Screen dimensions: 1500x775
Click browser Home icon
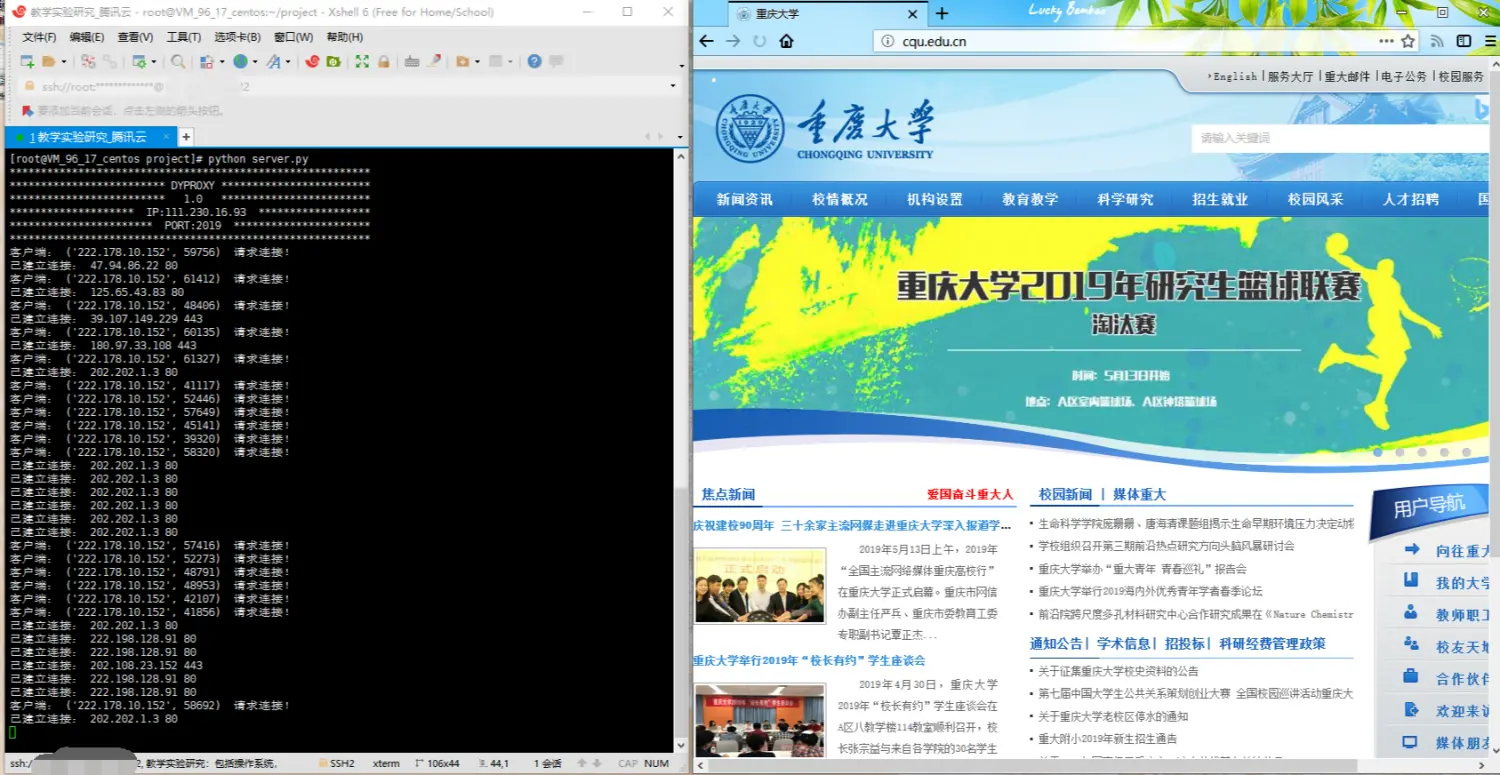(786, 41)
